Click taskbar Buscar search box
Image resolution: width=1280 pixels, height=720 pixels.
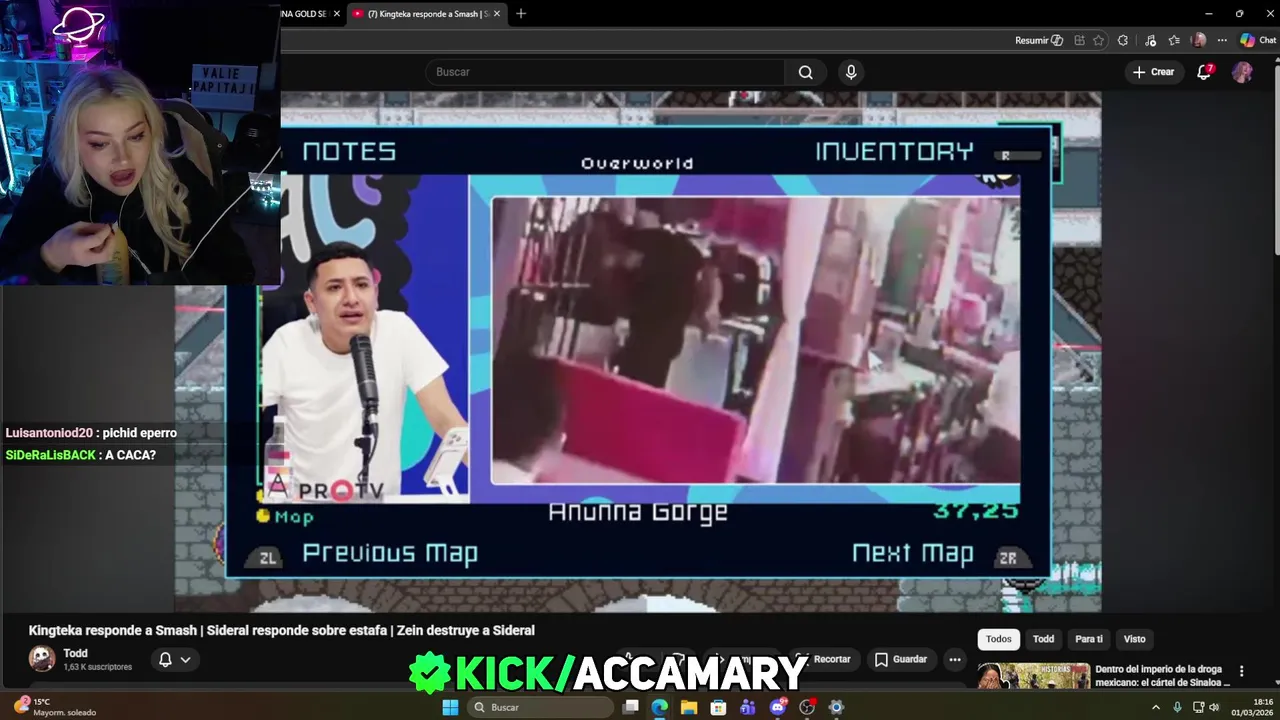[x=539, y=707]
